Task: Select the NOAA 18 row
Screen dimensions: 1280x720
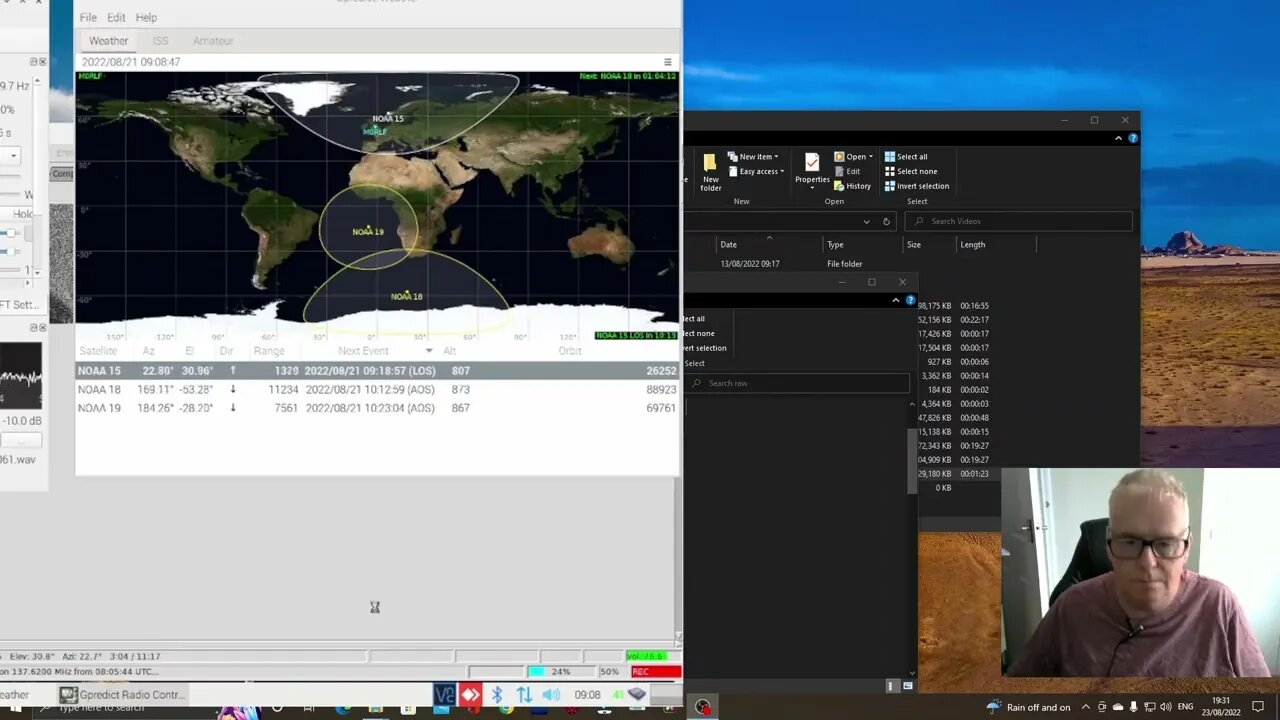Action: [377, 389]
